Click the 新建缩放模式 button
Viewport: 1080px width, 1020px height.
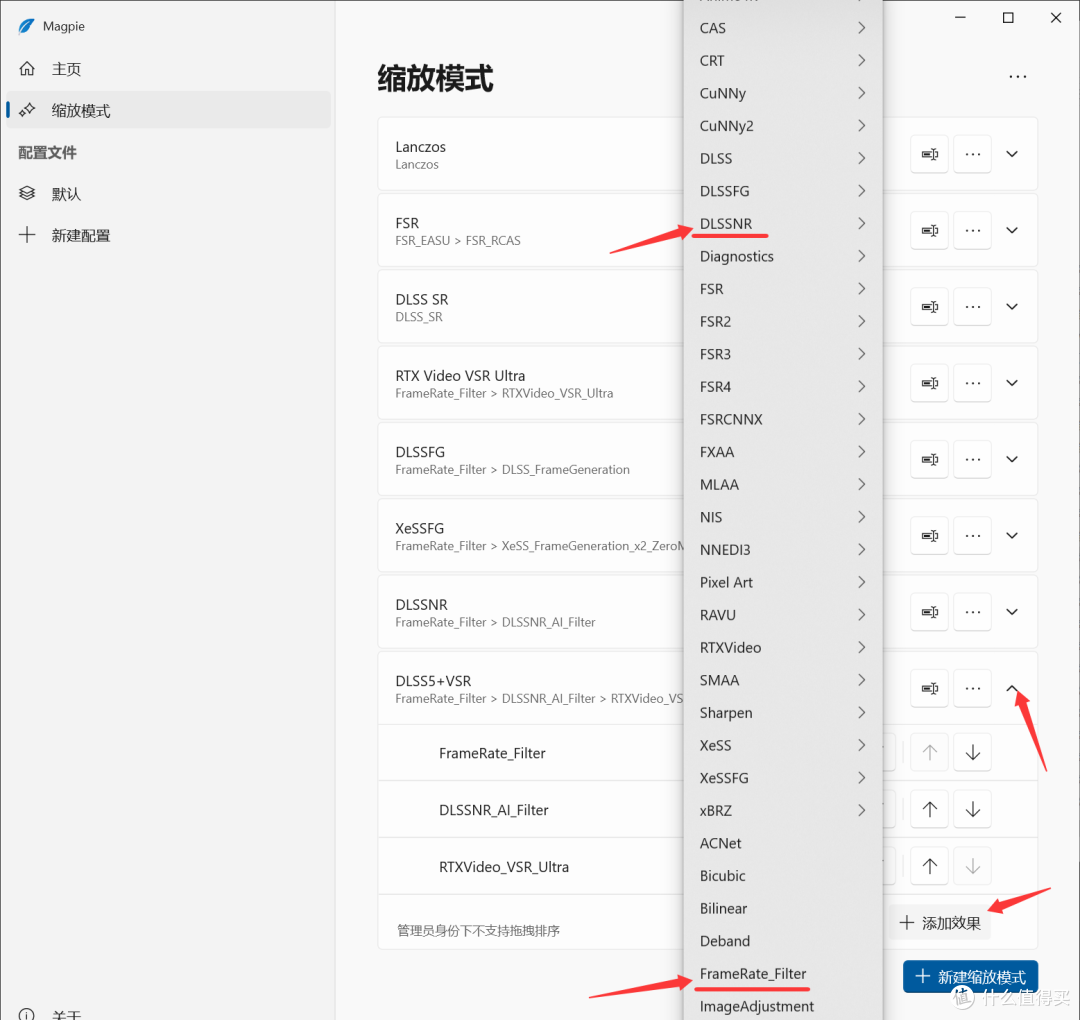pos(970,977)
